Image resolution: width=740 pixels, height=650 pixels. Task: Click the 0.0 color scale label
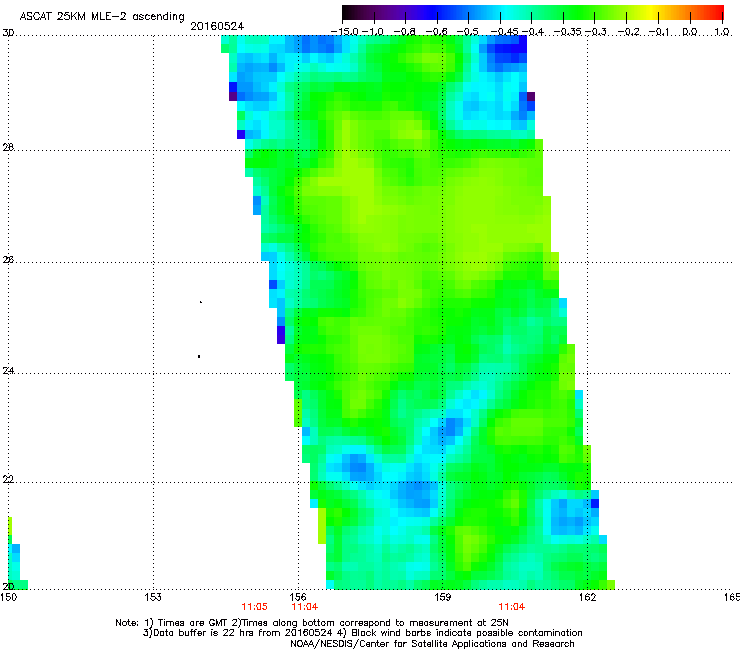click(690, 32)
